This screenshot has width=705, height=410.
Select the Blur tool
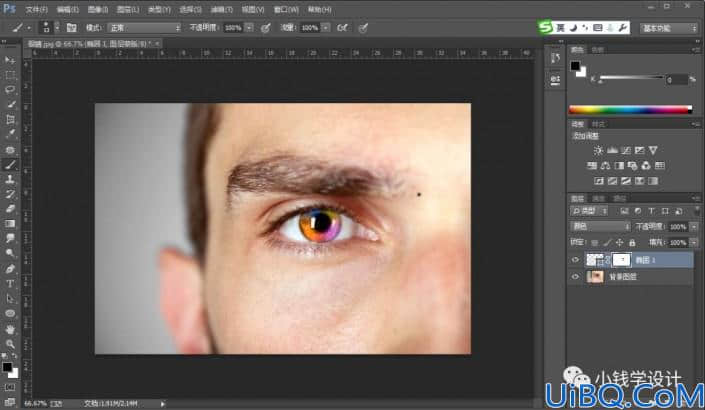(10, 239)
